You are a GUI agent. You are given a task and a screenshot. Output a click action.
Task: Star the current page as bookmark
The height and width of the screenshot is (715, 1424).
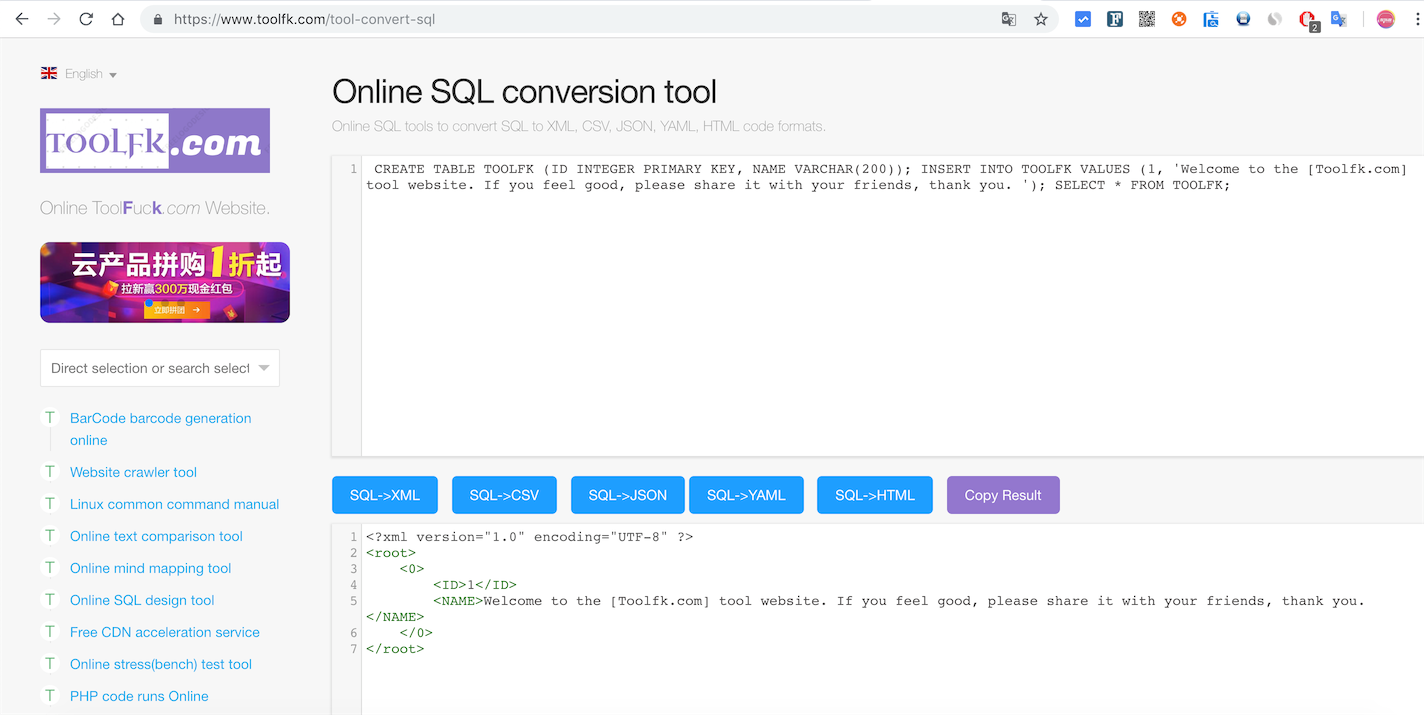coord(1041,18)
